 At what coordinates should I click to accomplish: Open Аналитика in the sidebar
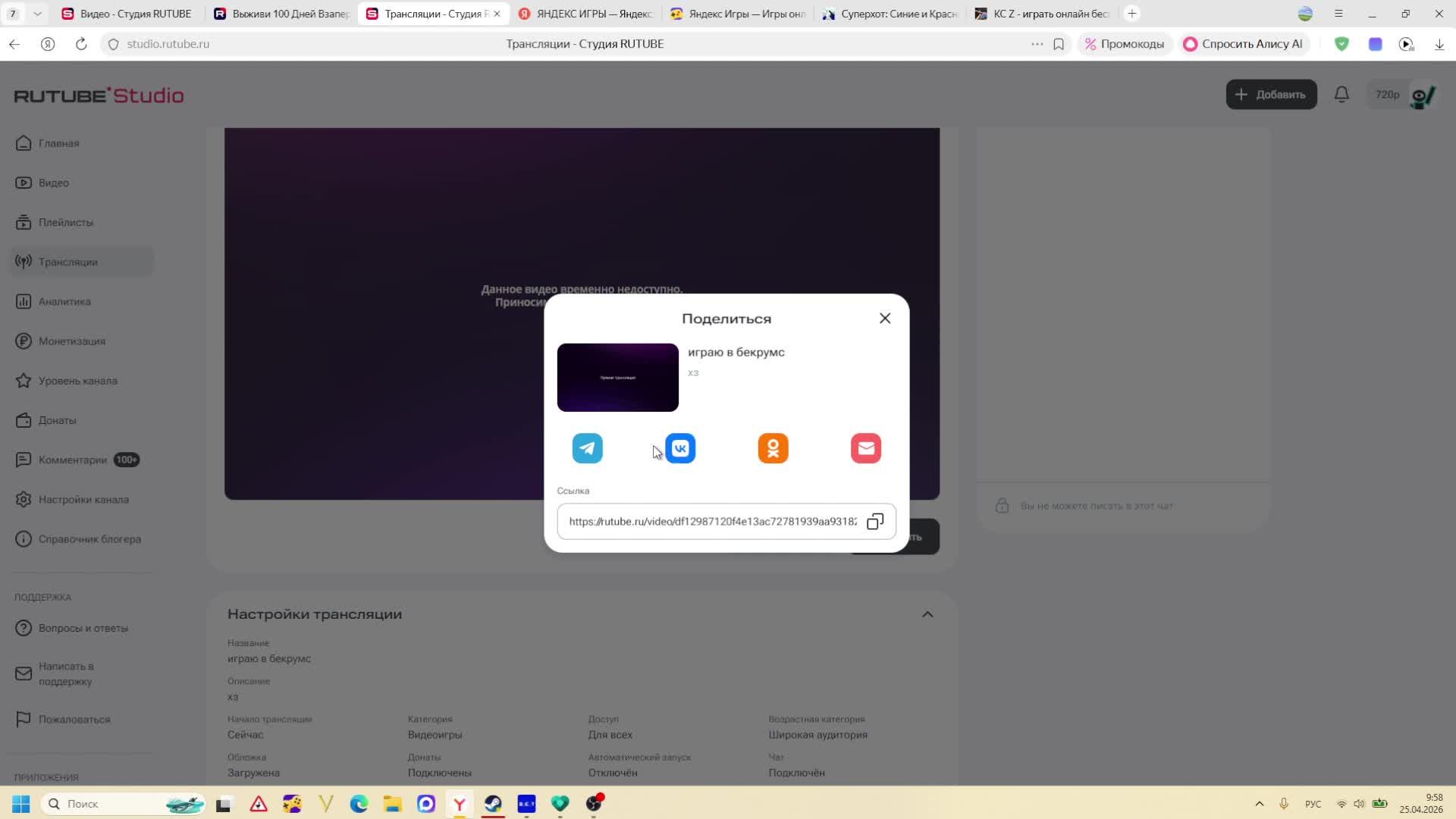64,302
